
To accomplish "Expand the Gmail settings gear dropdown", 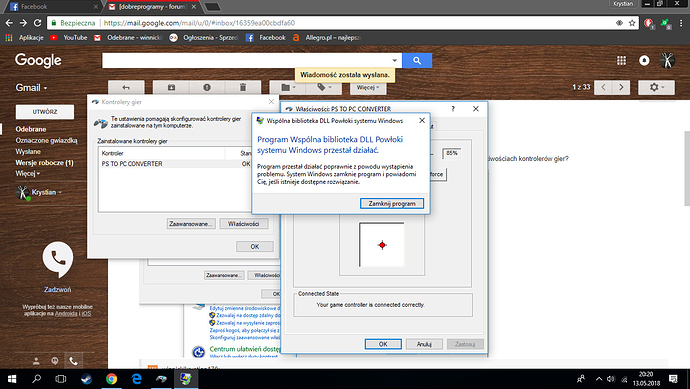I will pos(656,88).
